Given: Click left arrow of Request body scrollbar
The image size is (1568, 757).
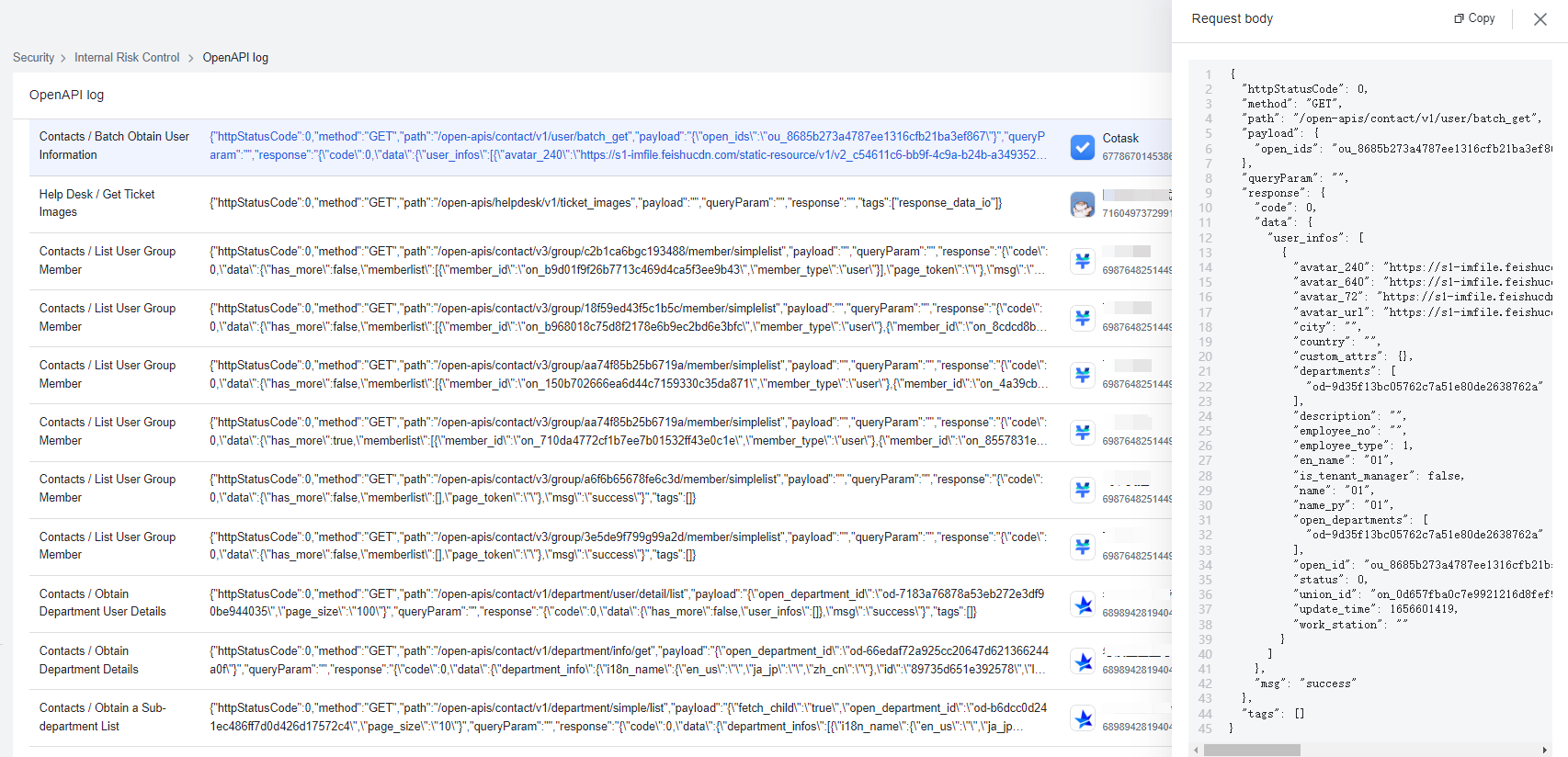Looking at the screenshot, I should click(1196, 750).
